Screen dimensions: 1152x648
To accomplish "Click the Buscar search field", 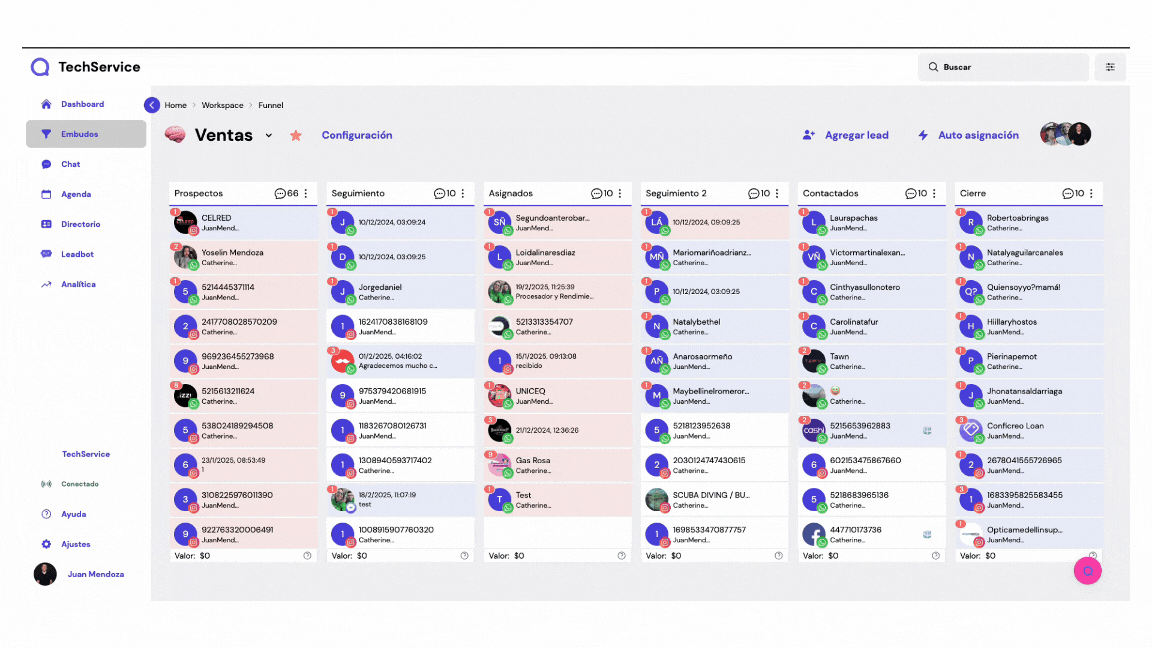I will tap(1003, 67).
